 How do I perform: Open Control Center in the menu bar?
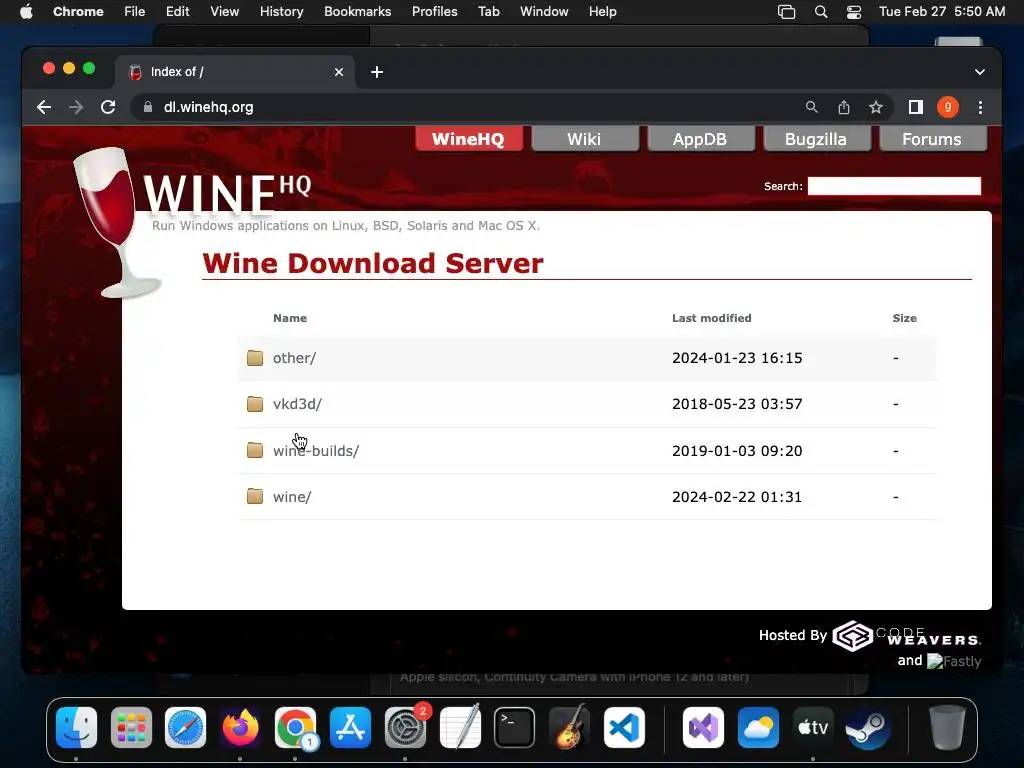tap(854, 12)
